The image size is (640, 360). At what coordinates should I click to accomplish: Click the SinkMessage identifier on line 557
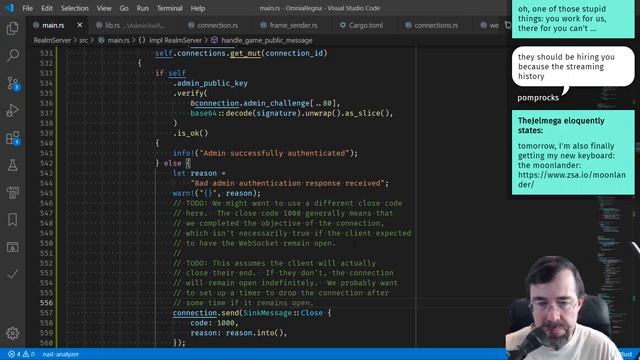[267, 313]
